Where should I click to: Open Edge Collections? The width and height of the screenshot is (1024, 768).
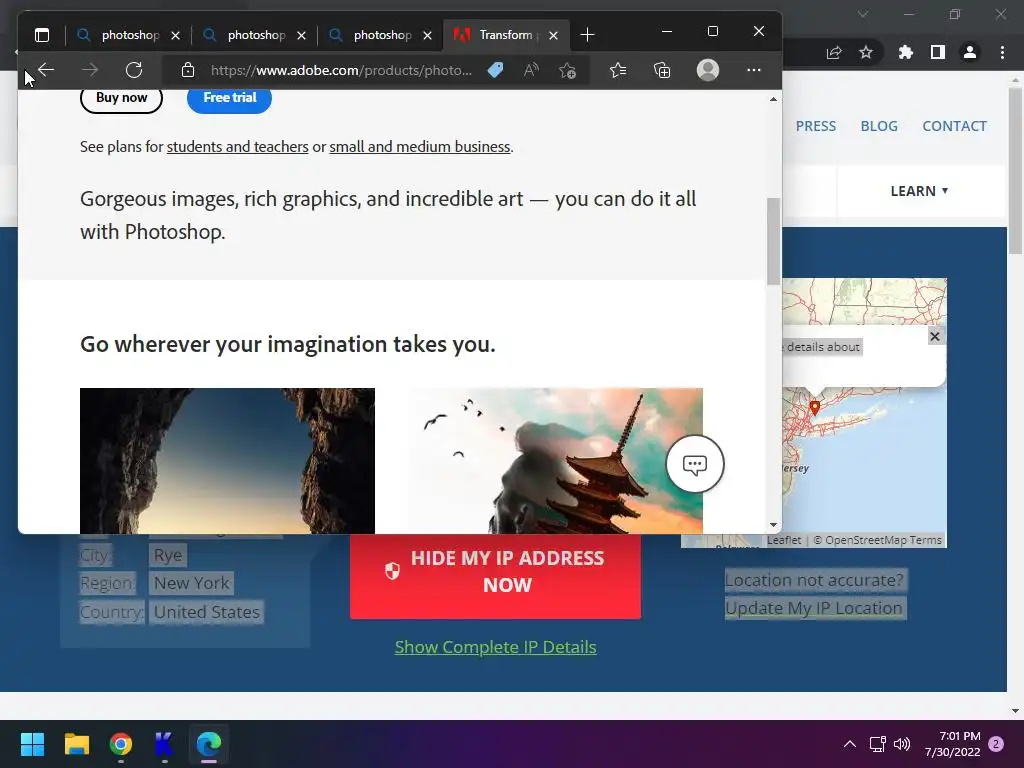click(x=662, y=70)
